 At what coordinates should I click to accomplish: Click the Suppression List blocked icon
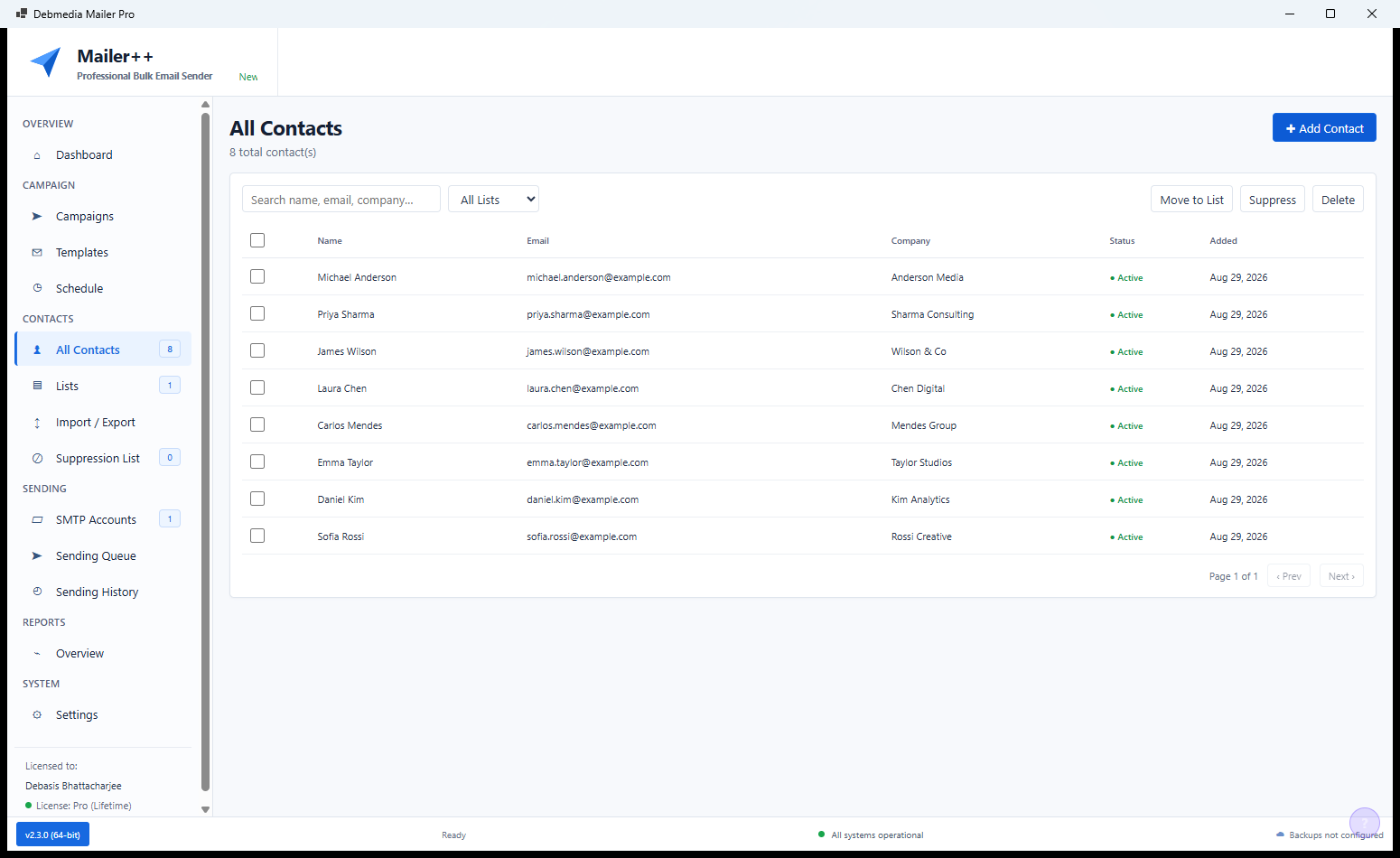(37, 459)
